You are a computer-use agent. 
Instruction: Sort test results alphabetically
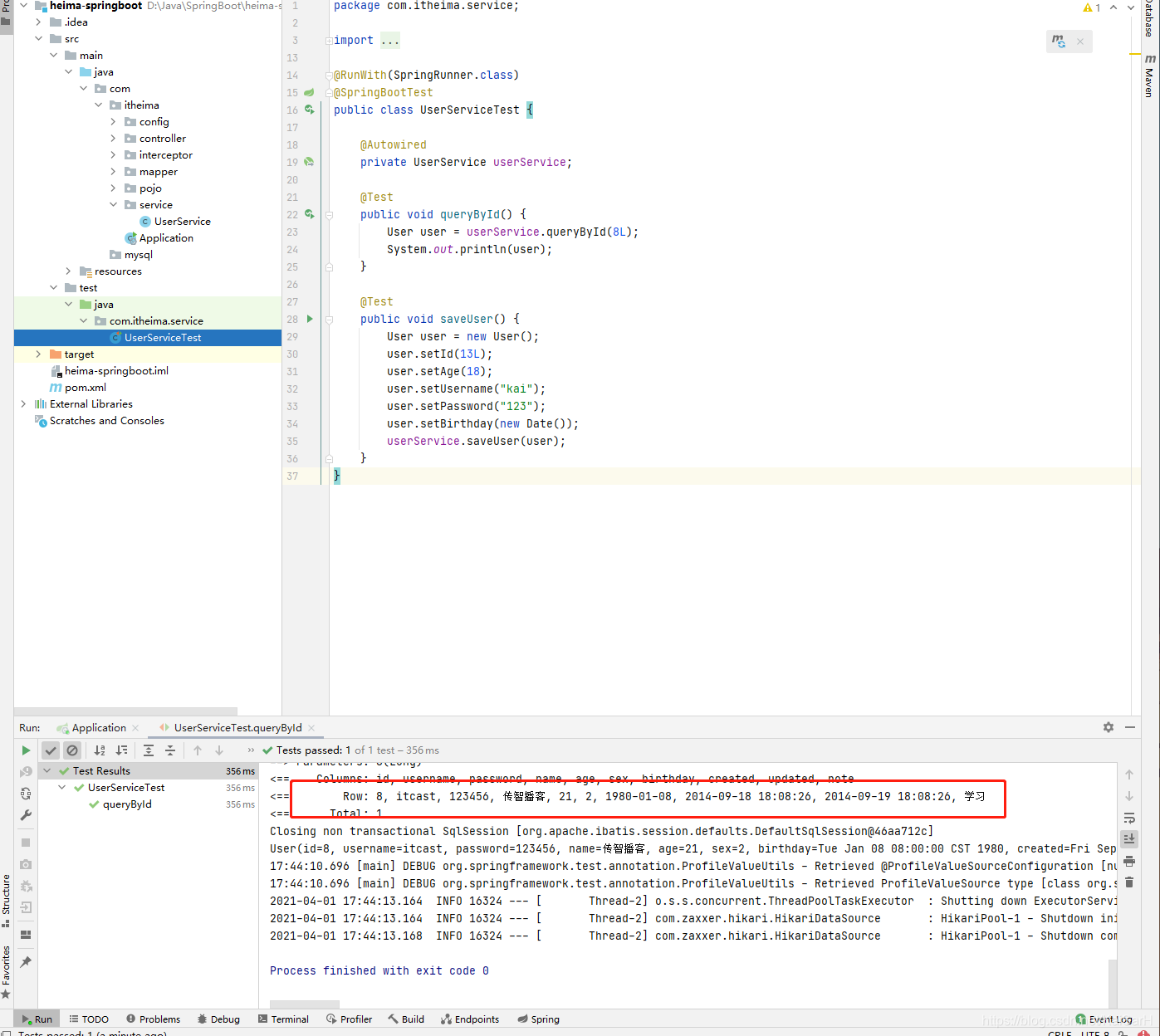click(x=100, y=750)
